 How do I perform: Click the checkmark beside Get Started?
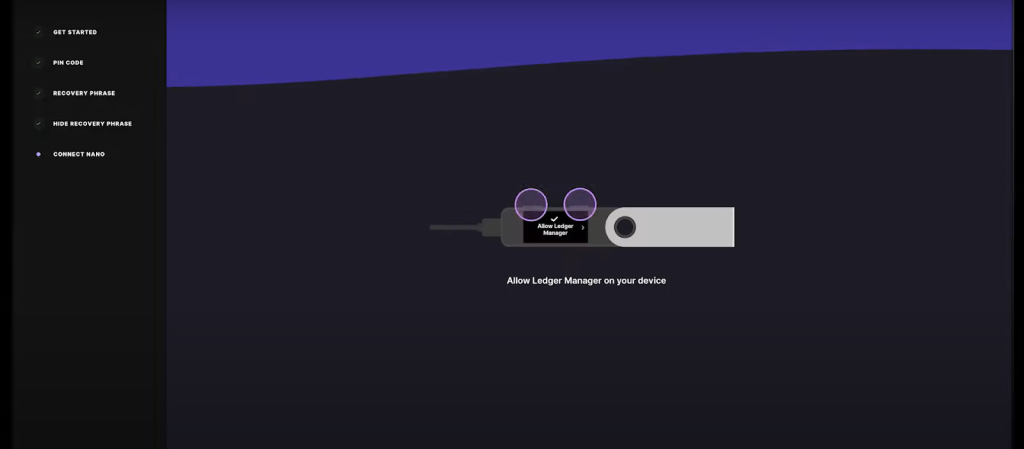coord(39,32)
